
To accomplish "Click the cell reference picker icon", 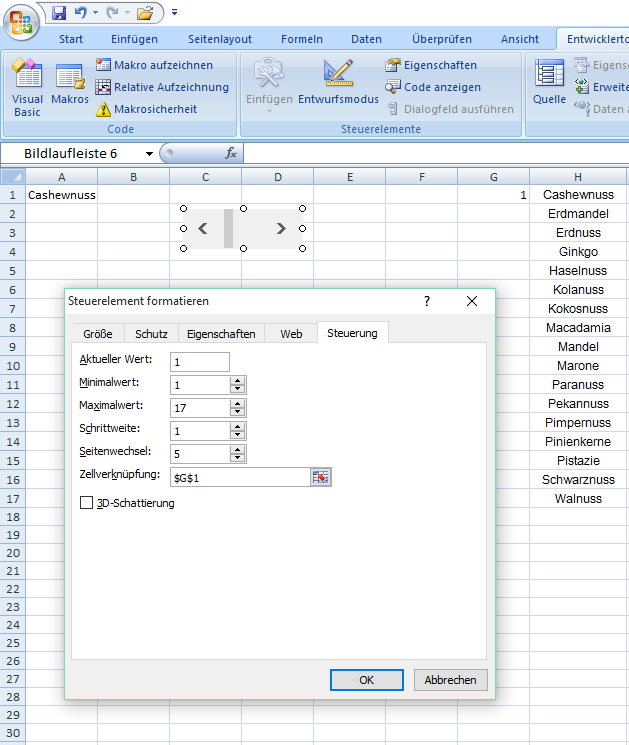I will pyautogui.click(x=320, y=477).
